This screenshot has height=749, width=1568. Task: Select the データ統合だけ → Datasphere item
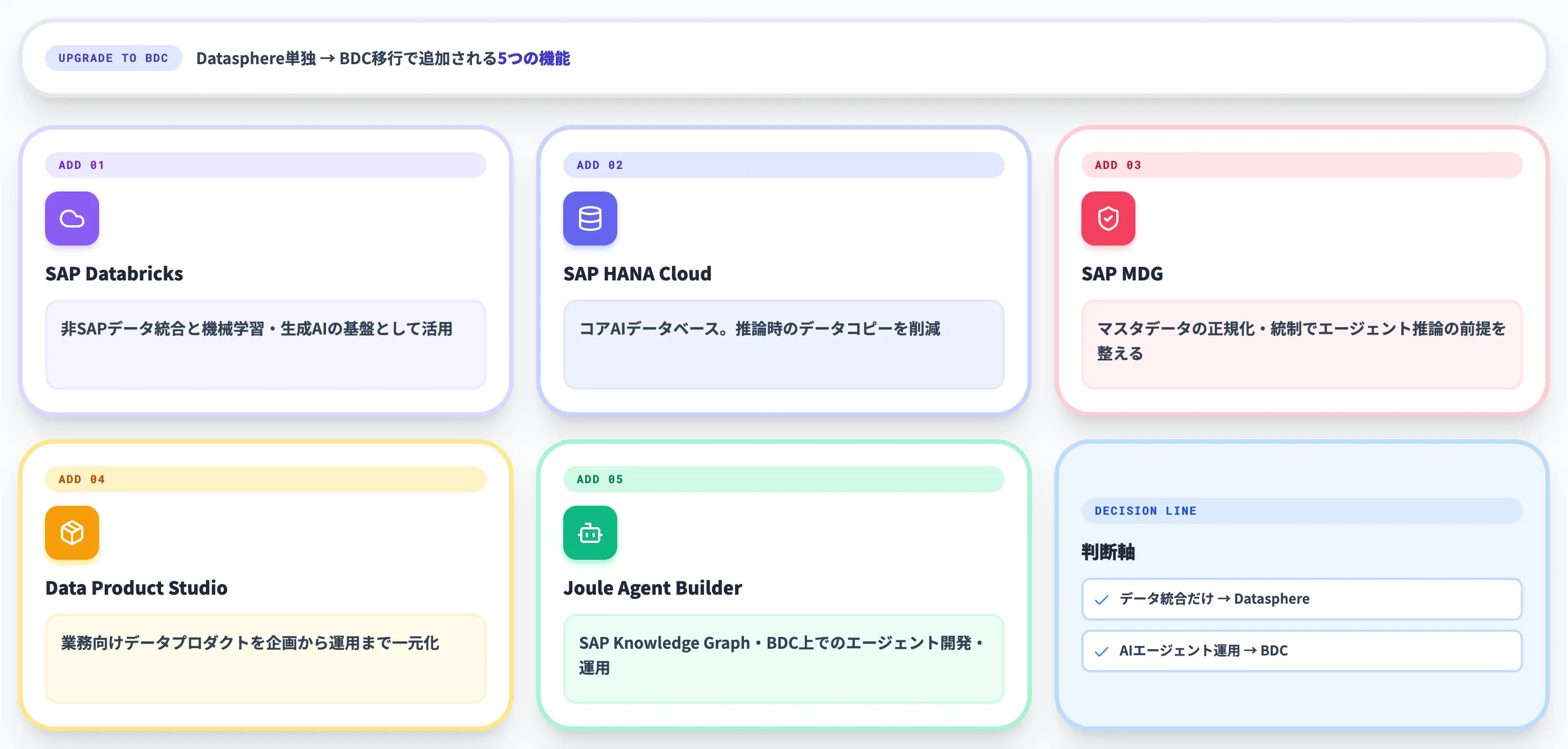[x=1302, y=599]
